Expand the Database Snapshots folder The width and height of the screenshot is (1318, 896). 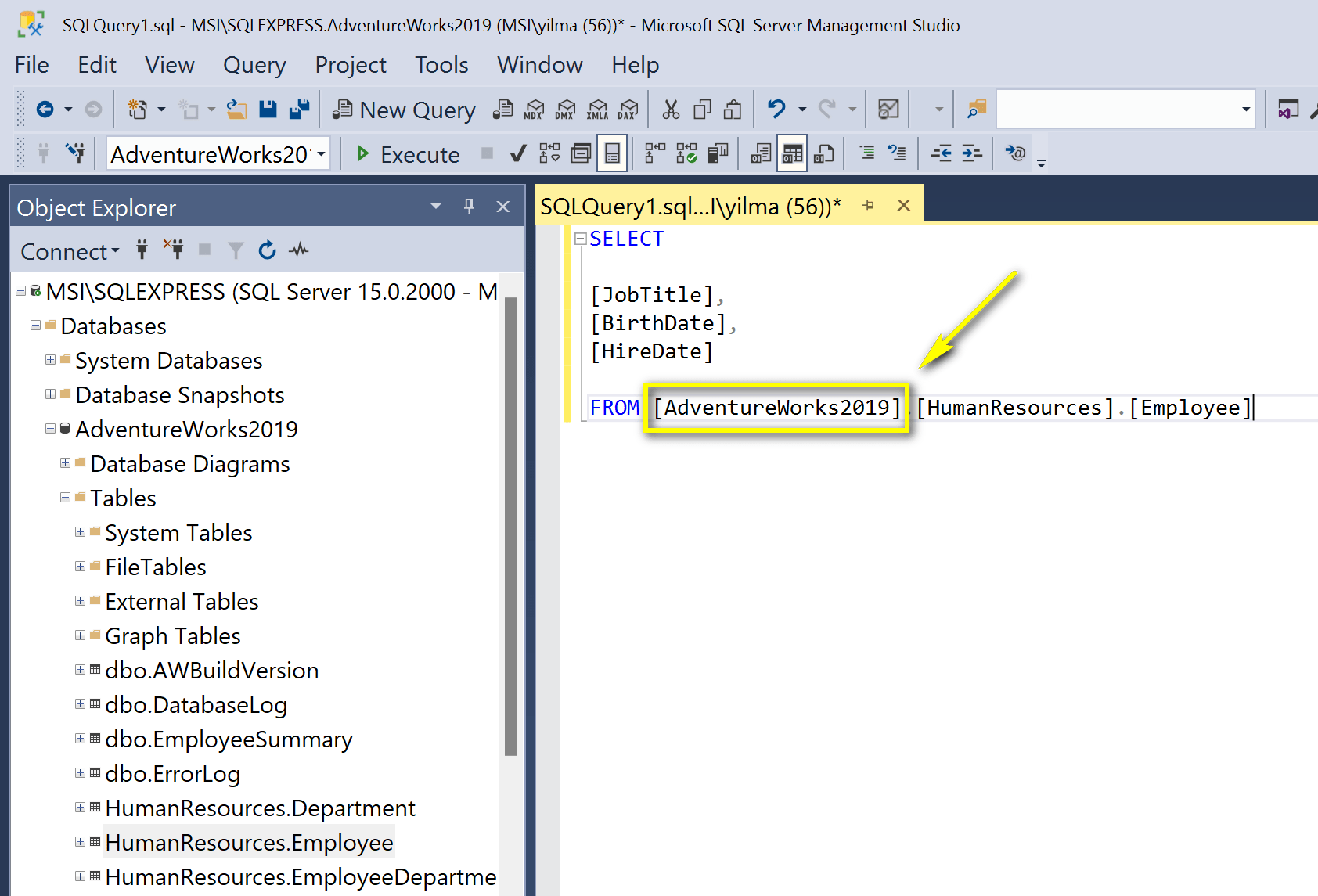coord(50,394)
